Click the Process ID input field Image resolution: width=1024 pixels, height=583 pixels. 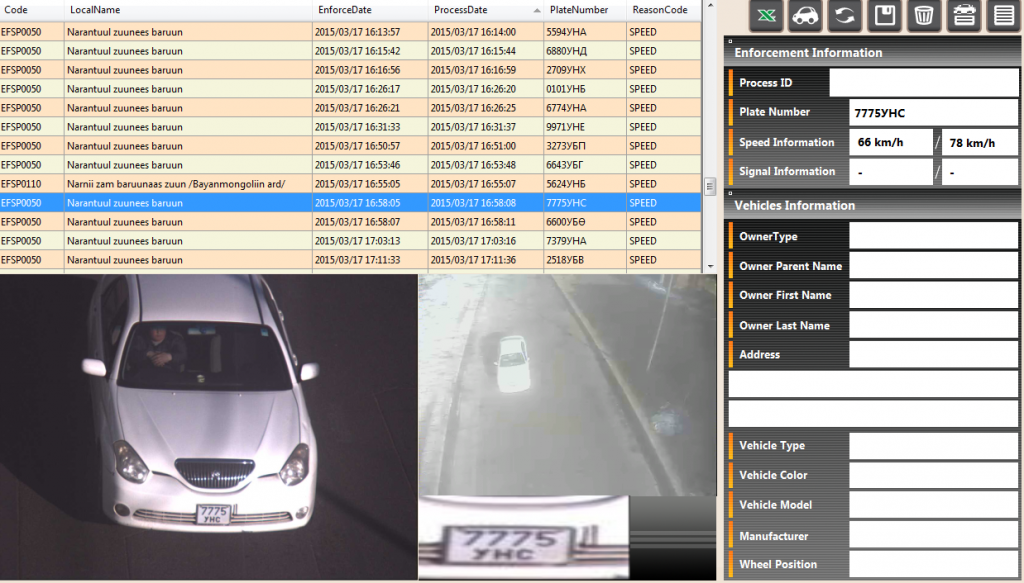[923, 83]
